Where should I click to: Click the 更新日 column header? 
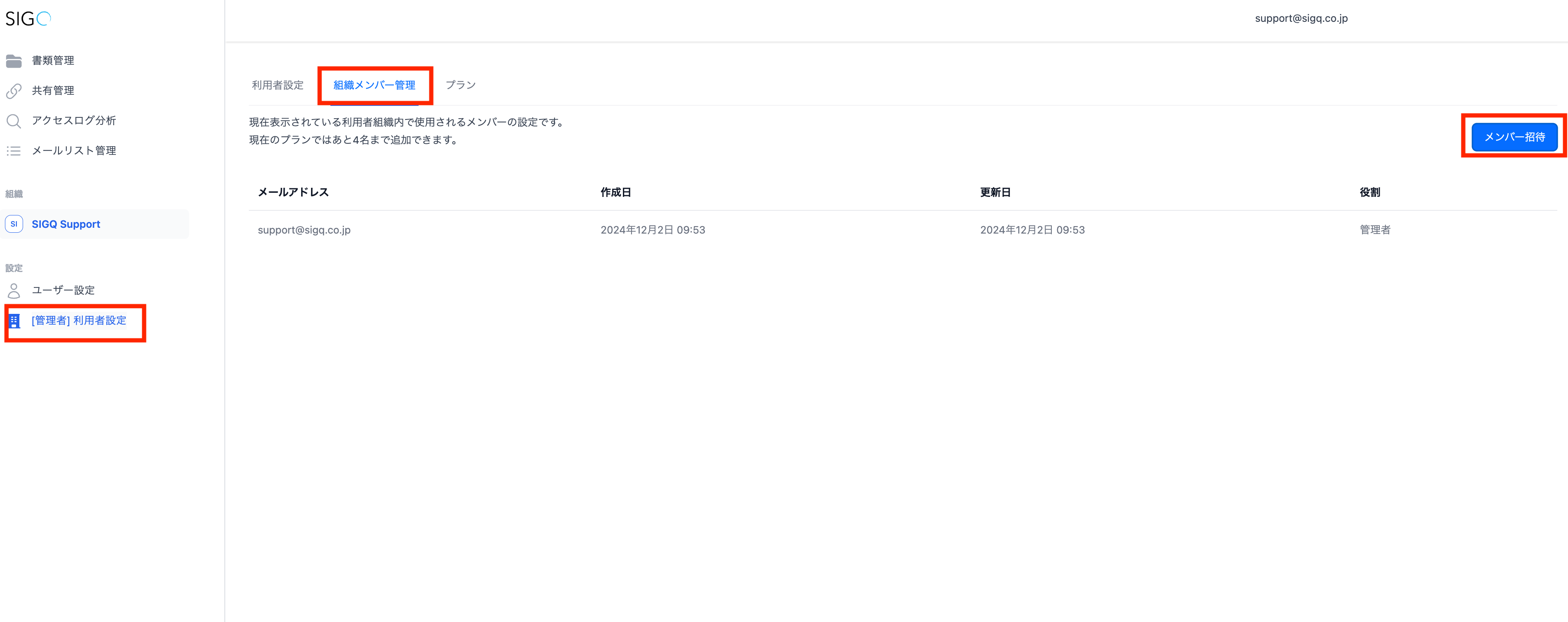coord(995,192)
